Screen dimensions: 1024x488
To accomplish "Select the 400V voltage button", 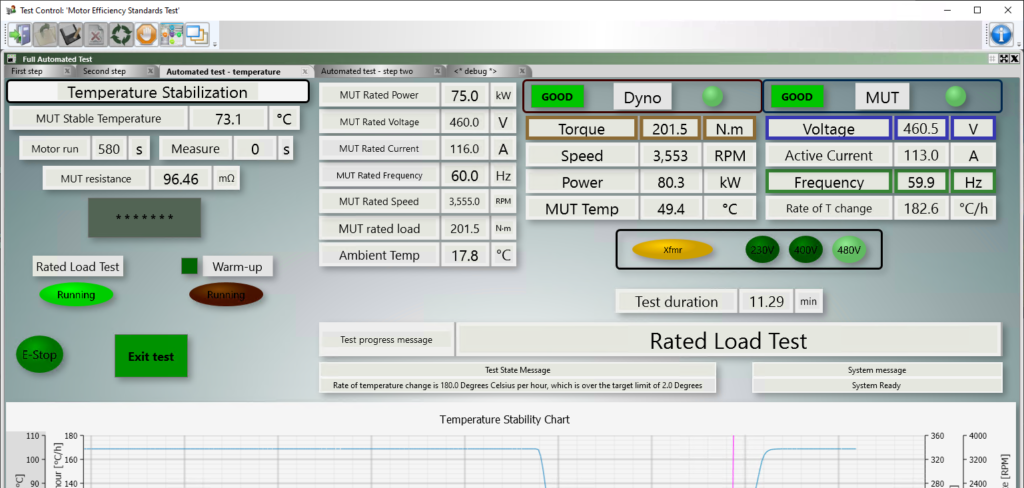I will (x=805, y=250).
